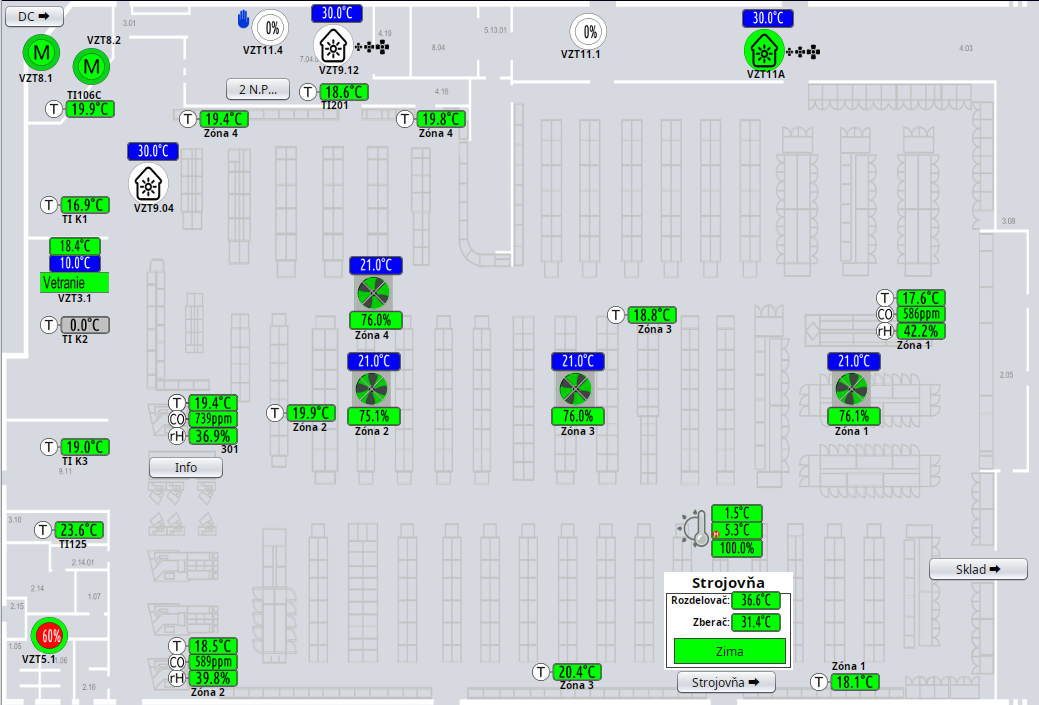Select the Zóna 1 fan icon
The height and width of the screenshot is (705, 1039).
tap(852, 389)
